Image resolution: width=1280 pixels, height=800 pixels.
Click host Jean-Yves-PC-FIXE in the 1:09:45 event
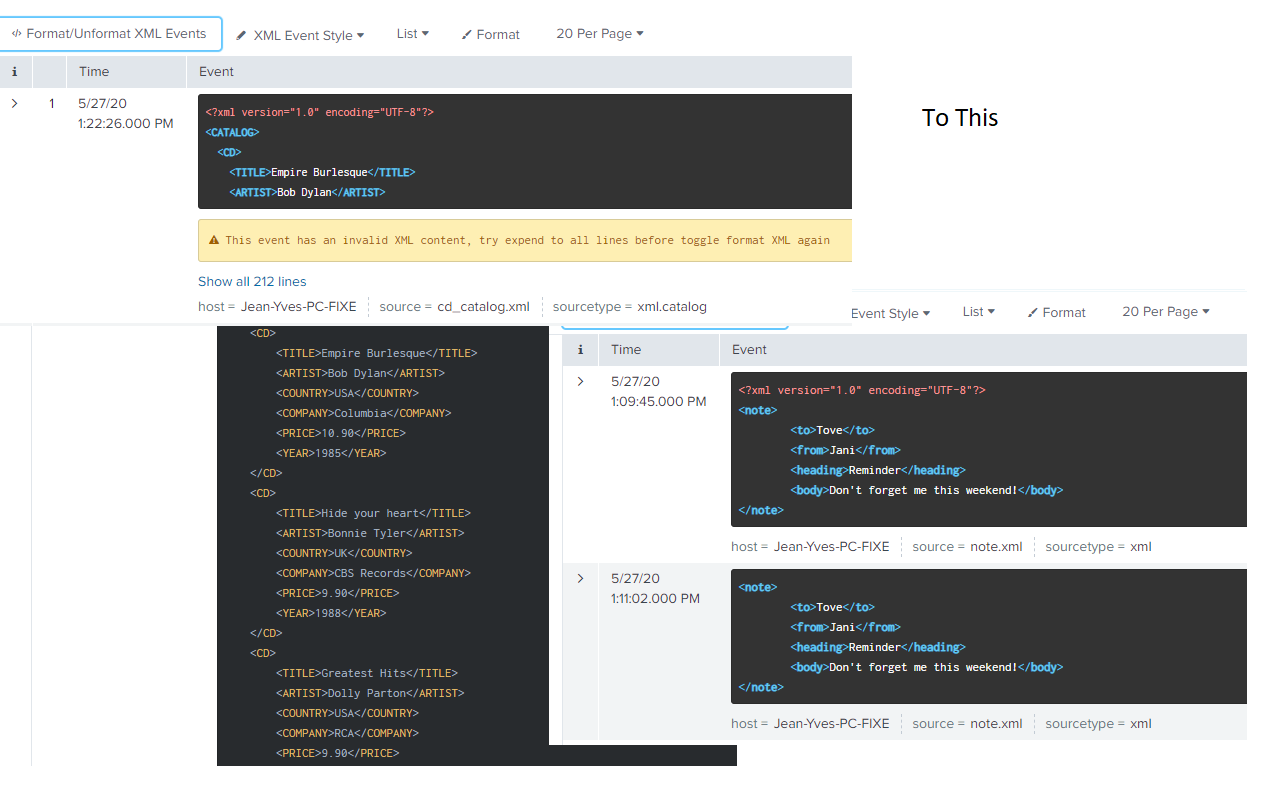(832, 546)
